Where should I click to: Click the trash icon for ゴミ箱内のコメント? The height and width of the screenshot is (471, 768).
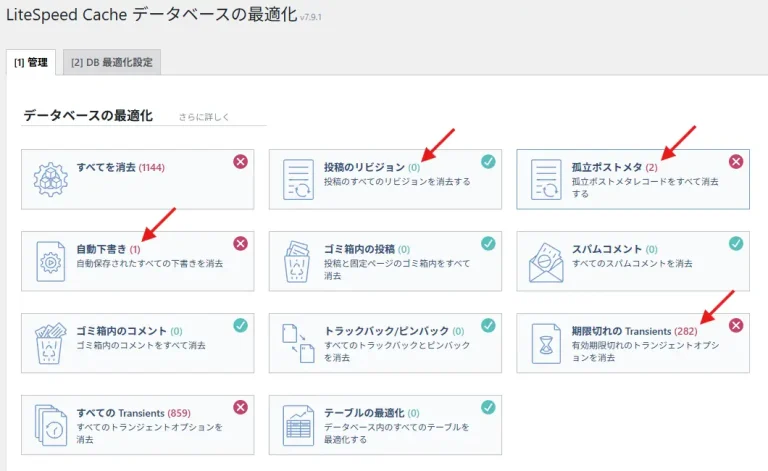point(50,343)
